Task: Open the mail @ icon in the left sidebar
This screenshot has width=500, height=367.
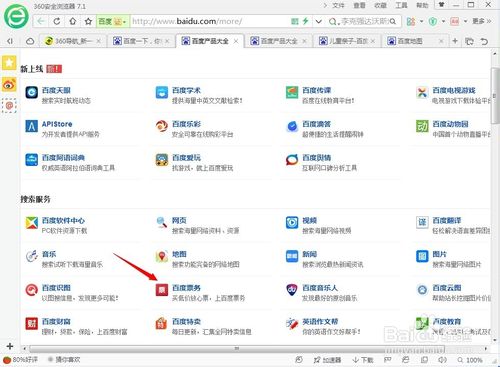Action: (x=9, y=106)
